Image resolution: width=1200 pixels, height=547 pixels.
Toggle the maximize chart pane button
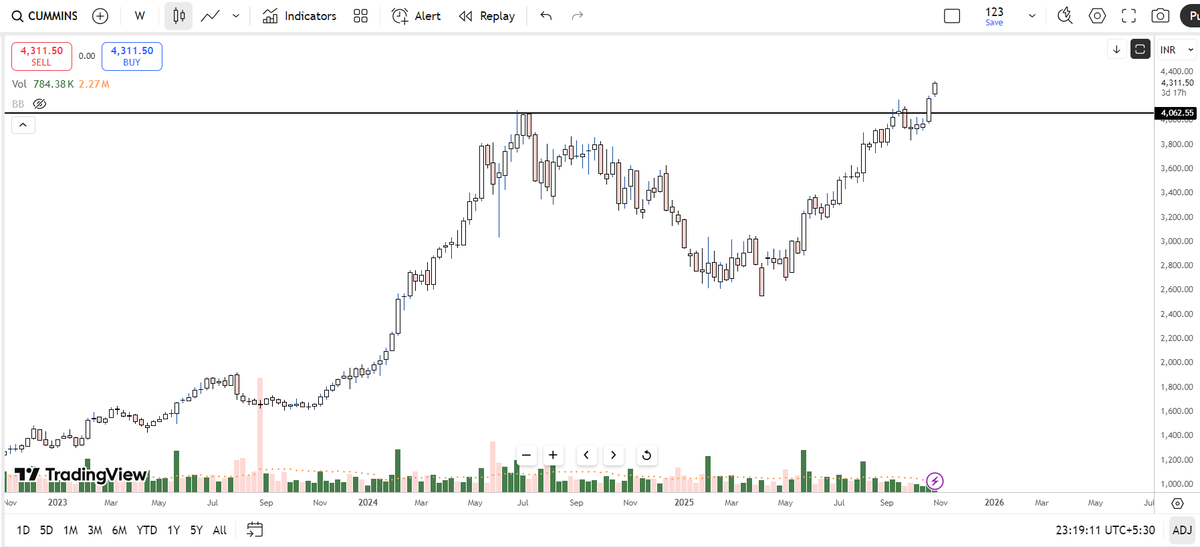click(x=1139, y=49)
